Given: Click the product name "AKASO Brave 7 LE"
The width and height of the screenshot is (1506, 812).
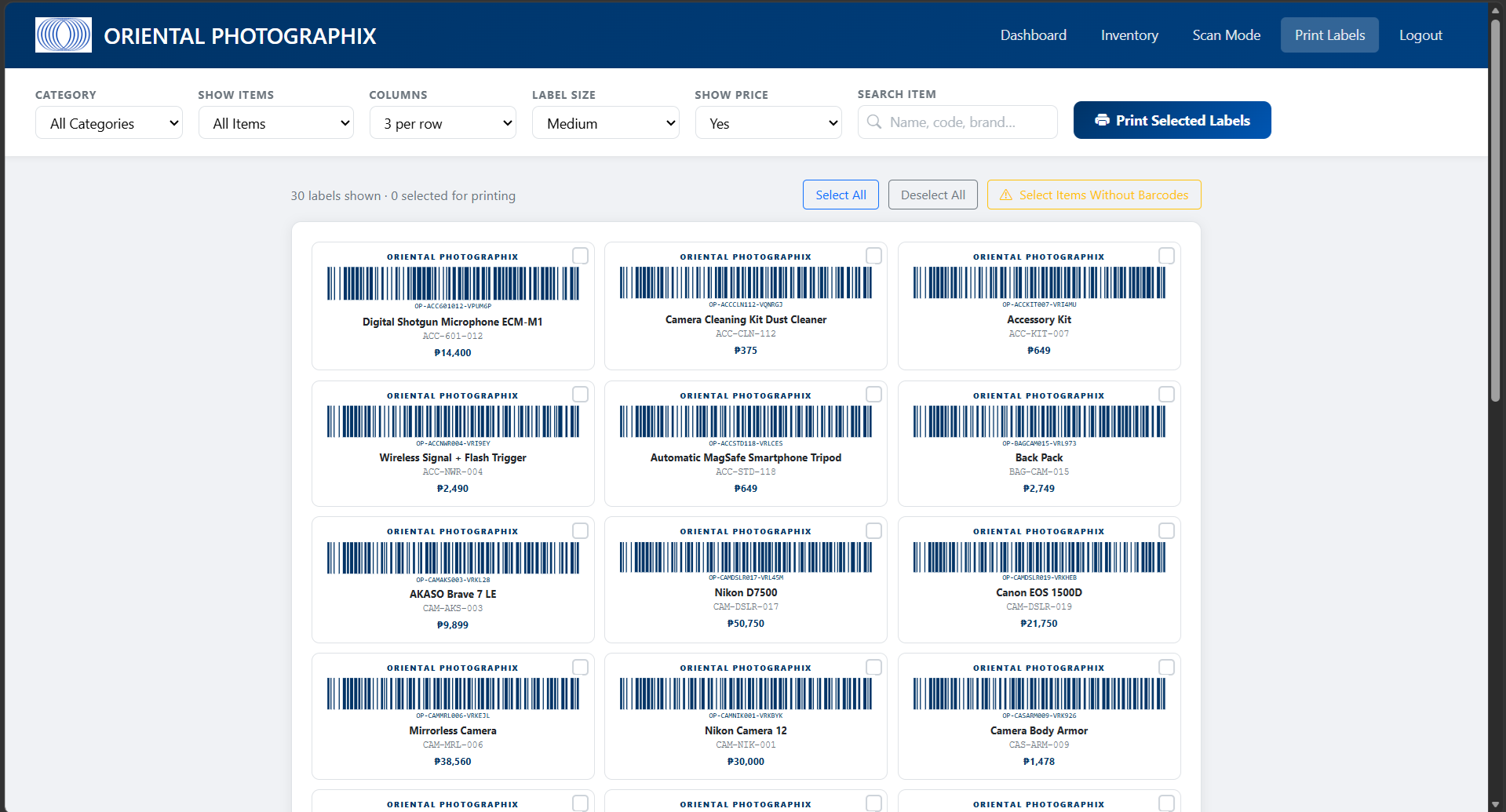Looking at the screenshot, I should point(453,594).
